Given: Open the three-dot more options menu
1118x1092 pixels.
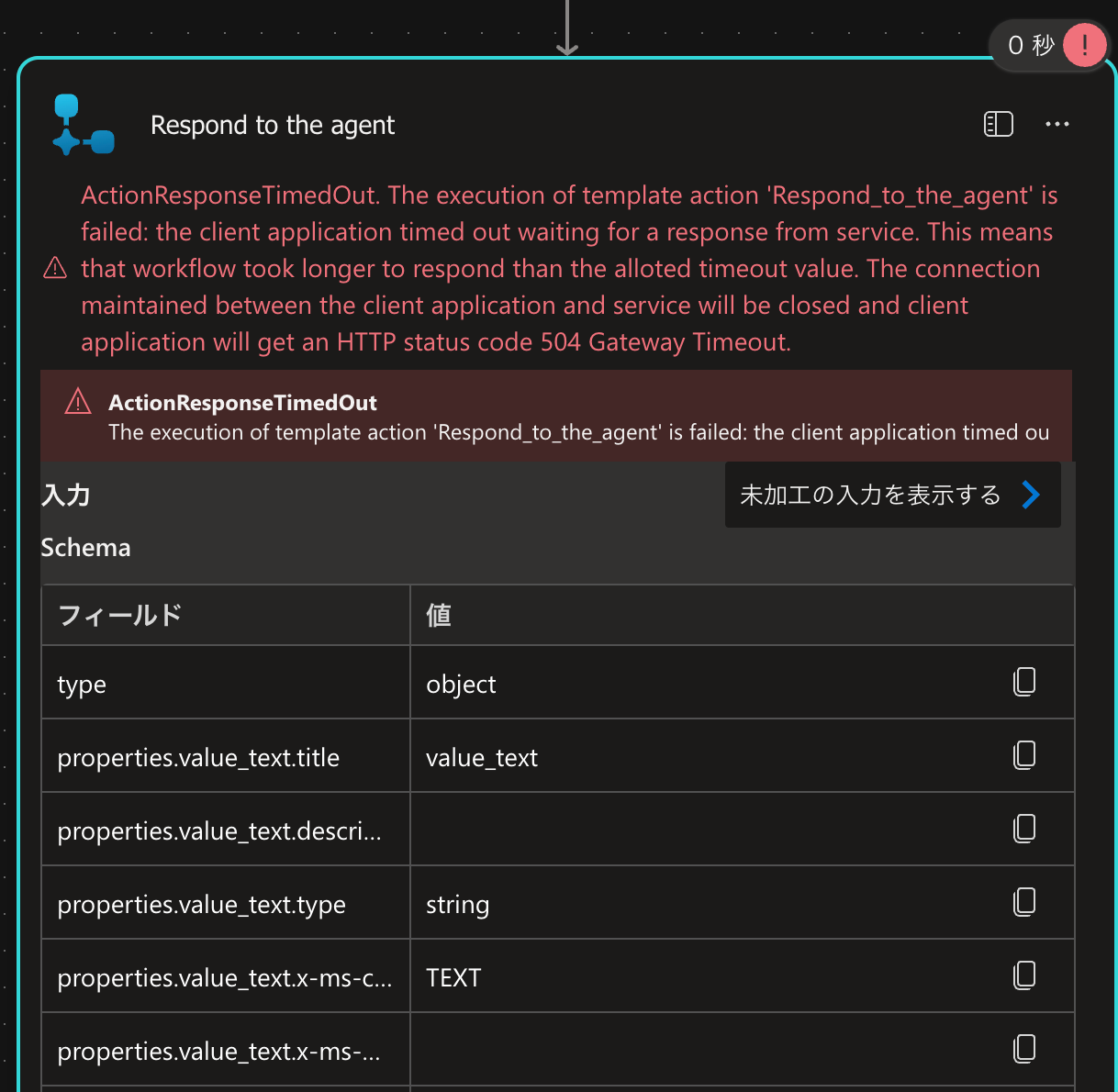Looking at the screenshot, I should click(1057, 124).
